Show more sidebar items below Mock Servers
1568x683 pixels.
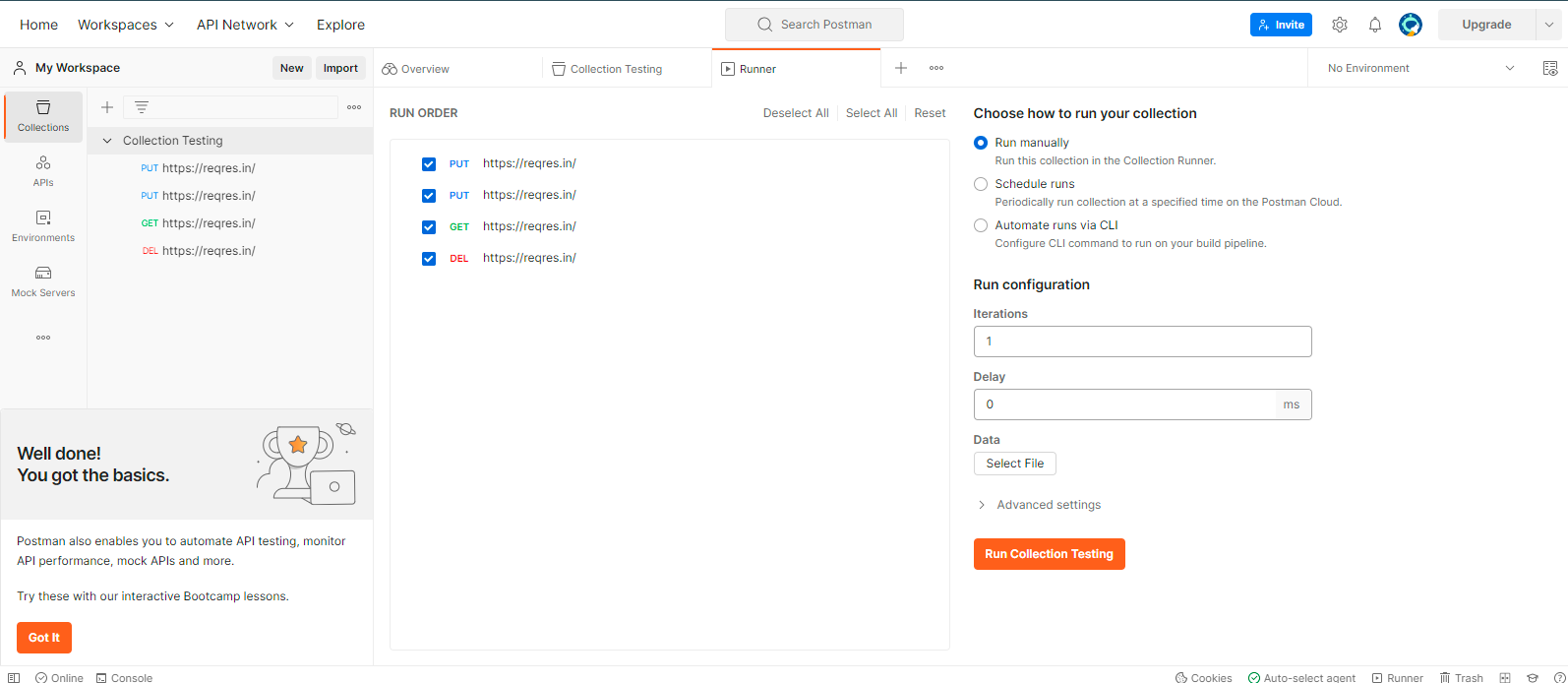pos(43,338)
